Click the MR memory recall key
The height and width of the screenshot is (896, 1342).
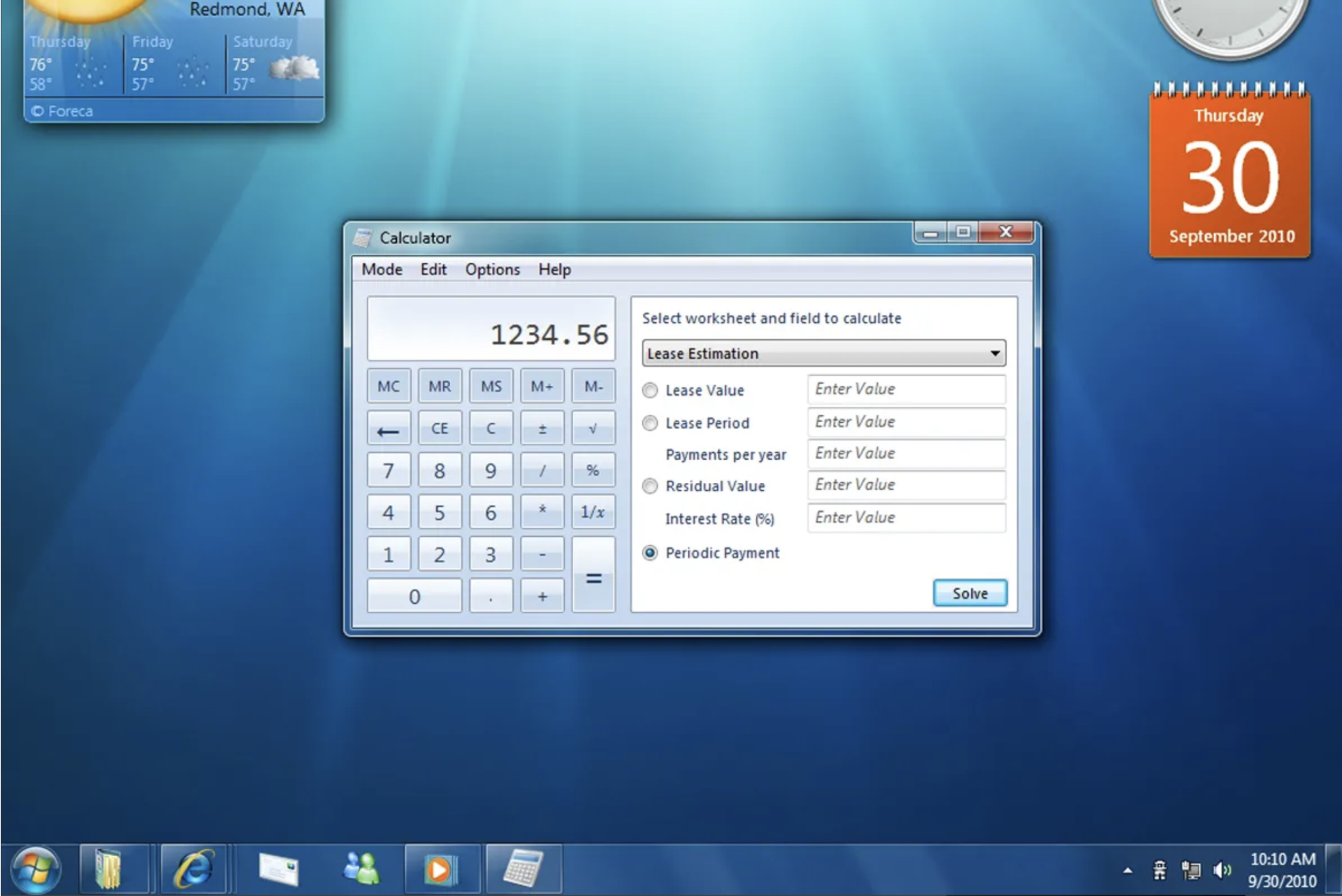click(440, 386)
